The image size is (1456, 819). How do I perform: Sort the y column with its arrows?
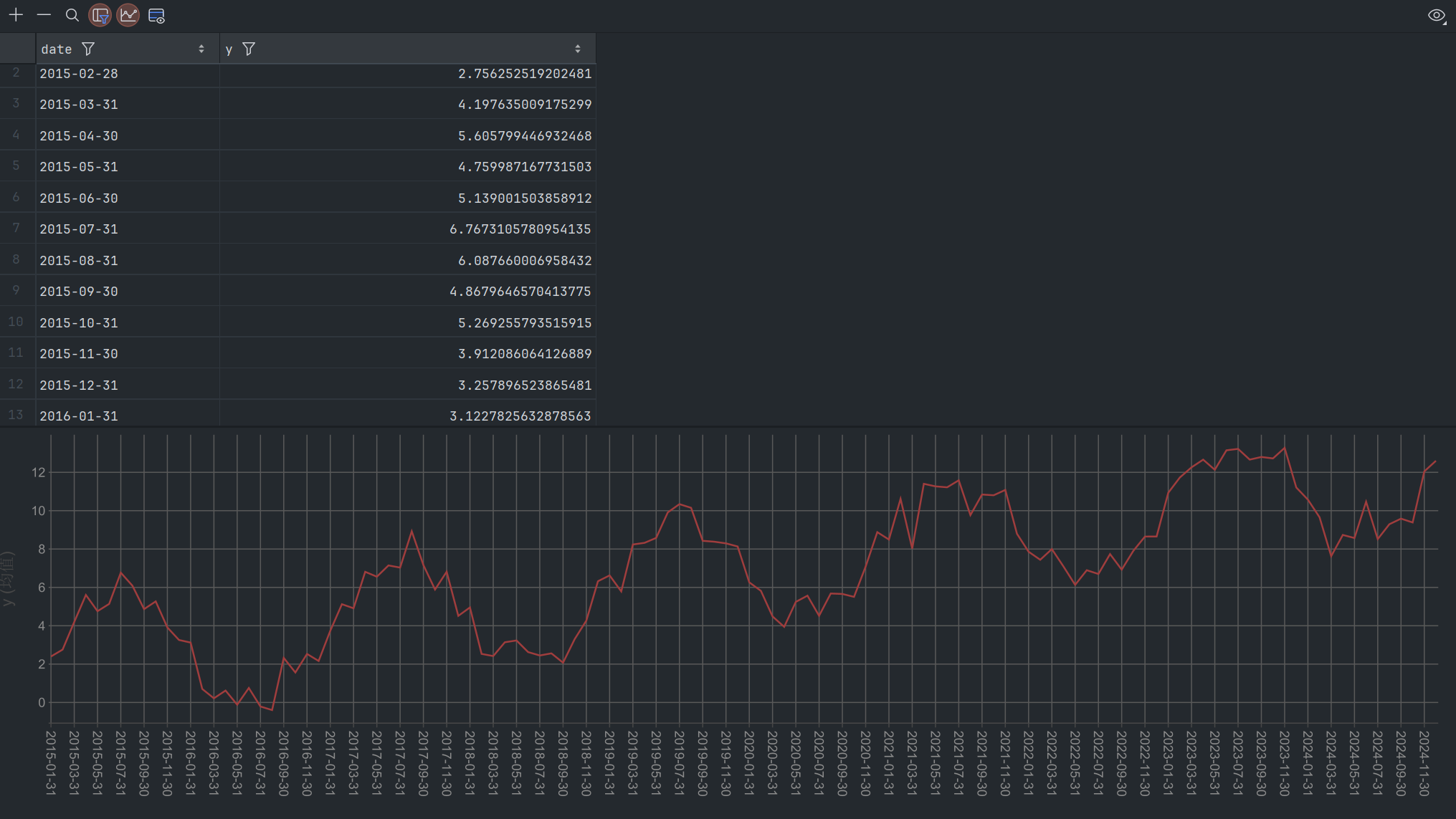(578, 49)
